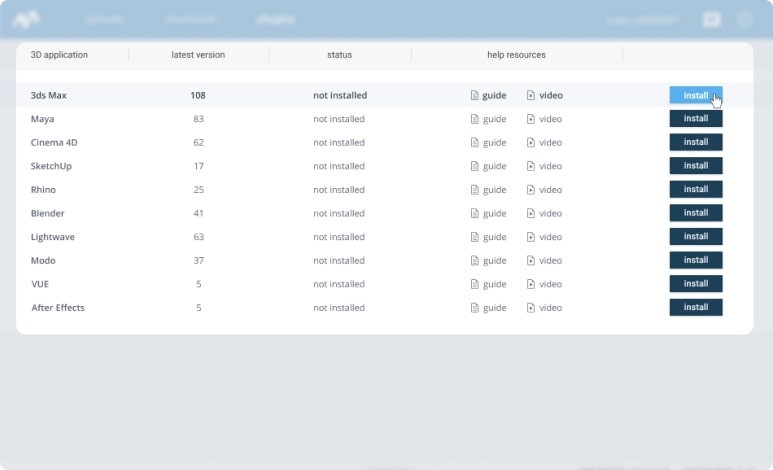Click install in the Lightwave row
This screenshot has height=470, width=773.
pos(696,237)
